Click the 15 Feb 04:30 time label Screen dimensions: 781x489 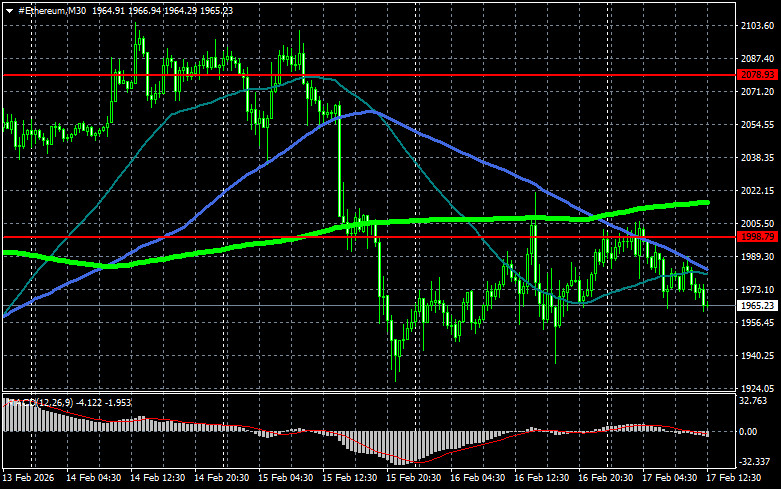pos(285,478)
